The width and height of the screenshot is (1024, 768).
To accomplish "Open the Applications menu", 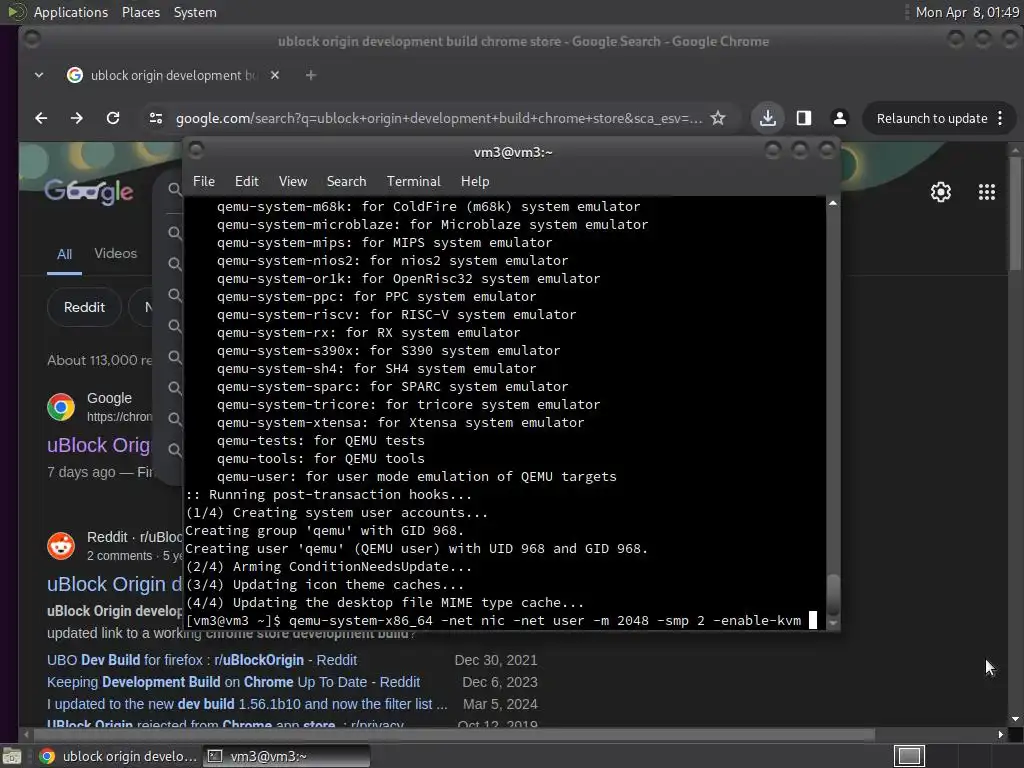I will click(71, 12).
